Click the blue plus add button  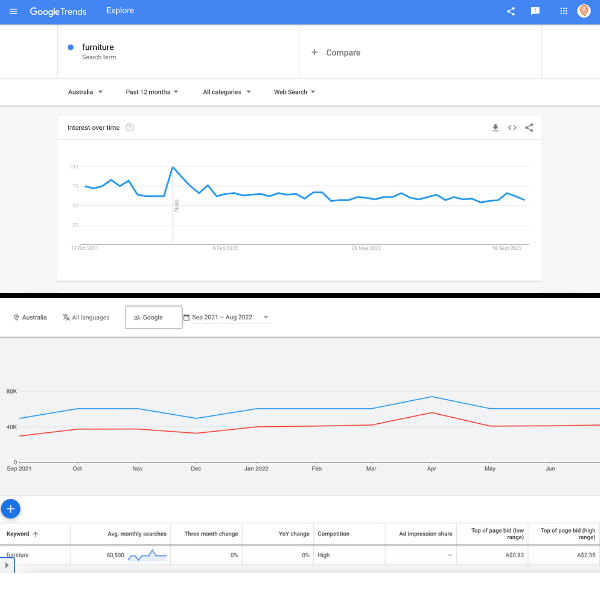pyautogui.click(x=11, y=508)
